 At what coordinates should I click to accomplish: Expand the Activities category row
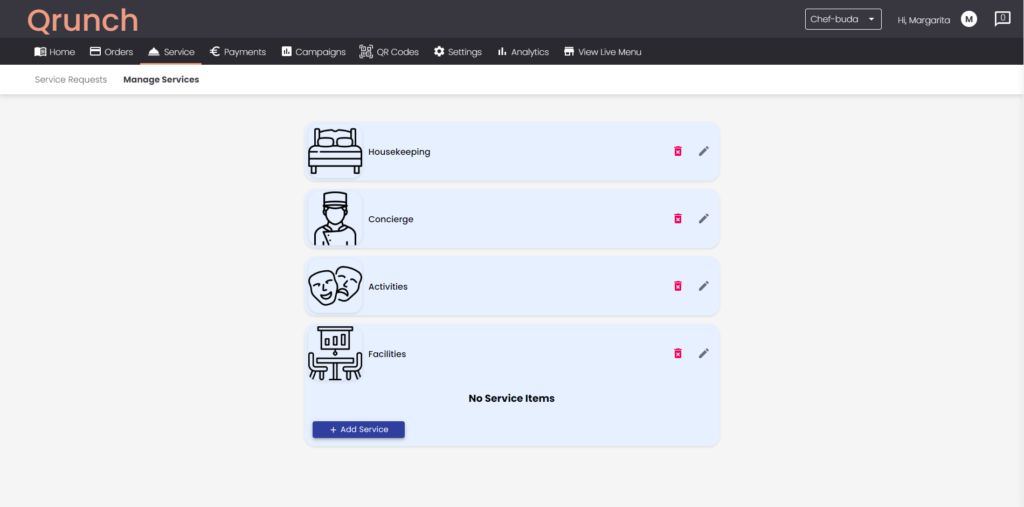click(512, 286)
